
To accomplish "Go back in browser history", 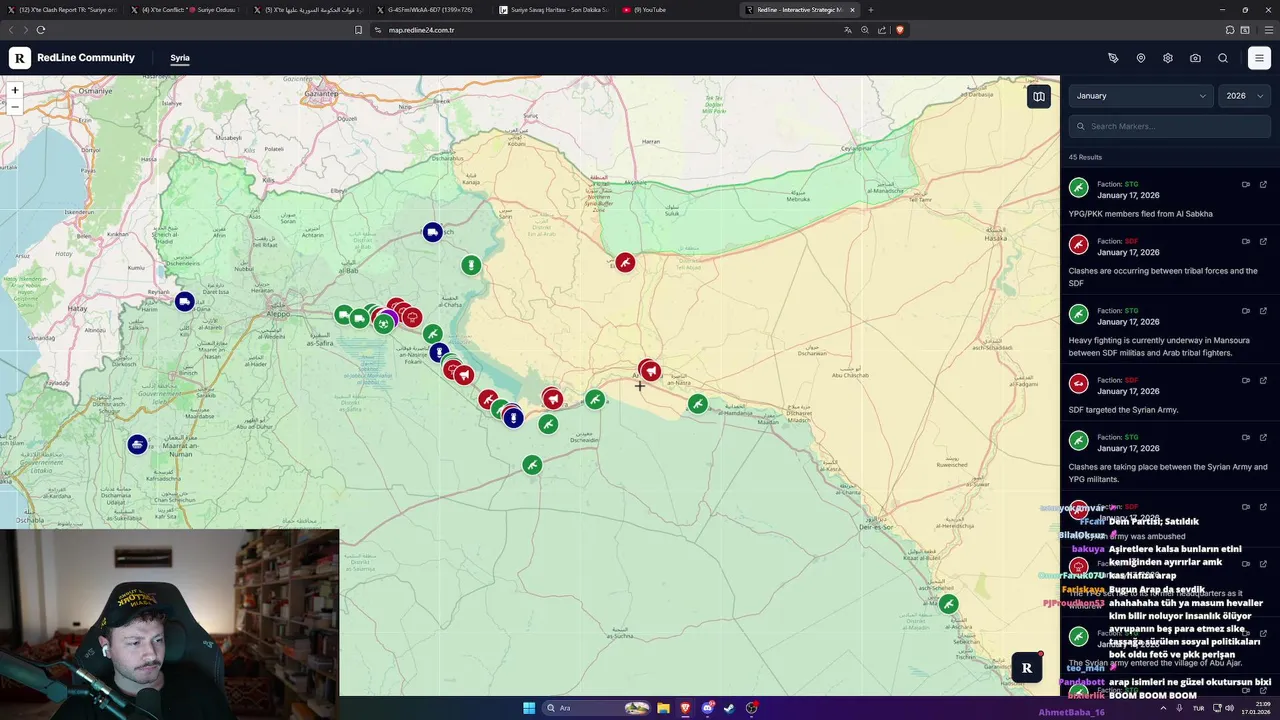I will click(x=12, y=30).
